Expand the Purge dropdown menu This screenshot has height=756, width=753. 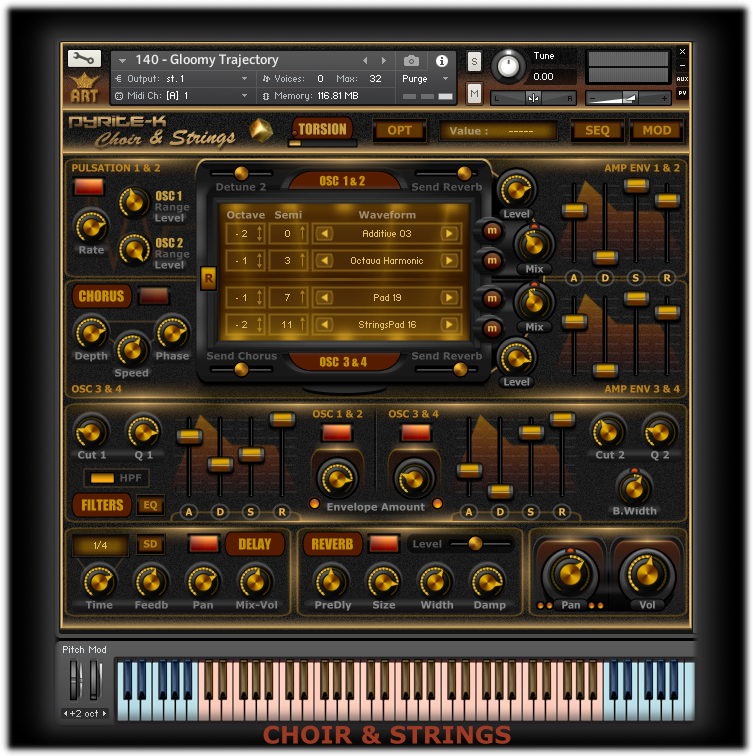pos(443,78)
